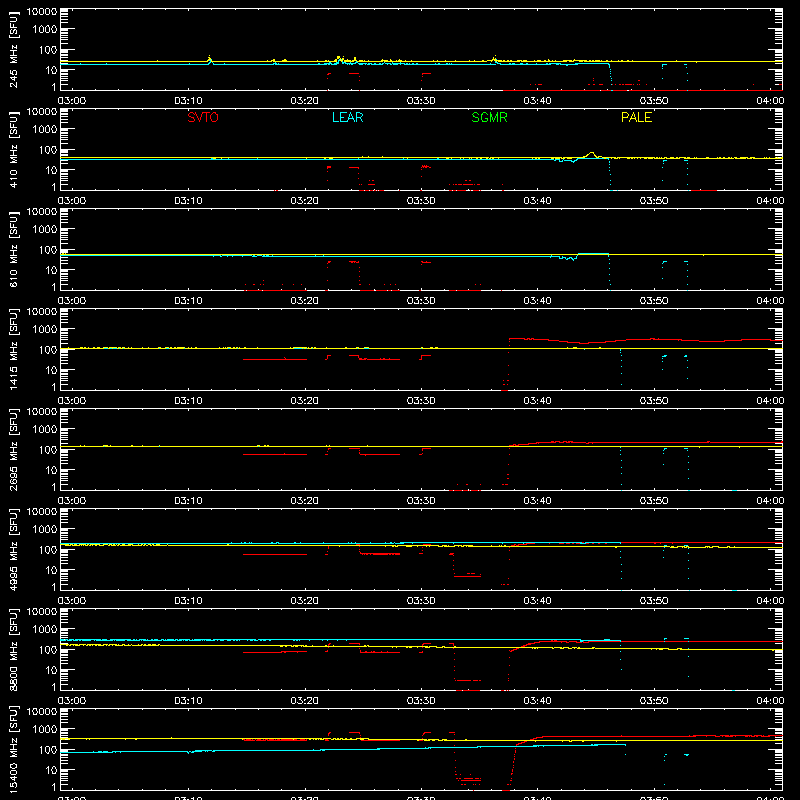
Task: Click the 100 y-axis label of 610 MHz panel
Action: click(x=48, y=249)
